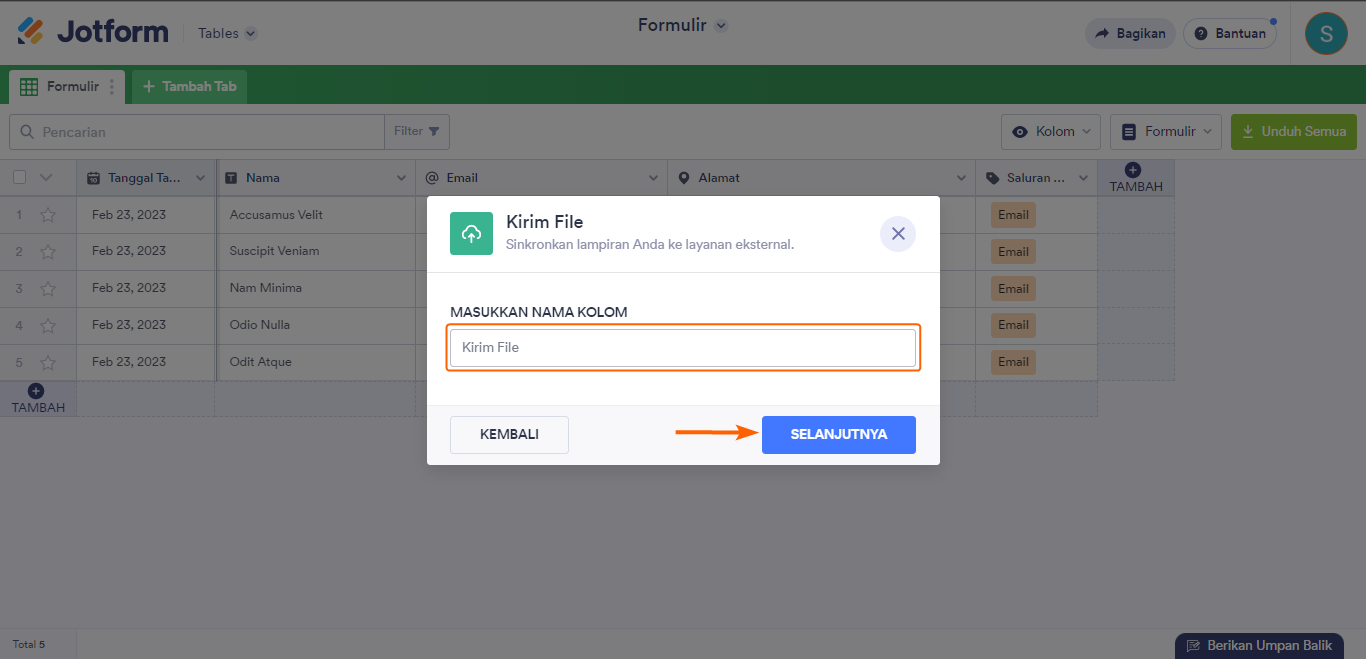1366x659 pixels.
Task: Click the Jotform logo
Action: point(93,32)
